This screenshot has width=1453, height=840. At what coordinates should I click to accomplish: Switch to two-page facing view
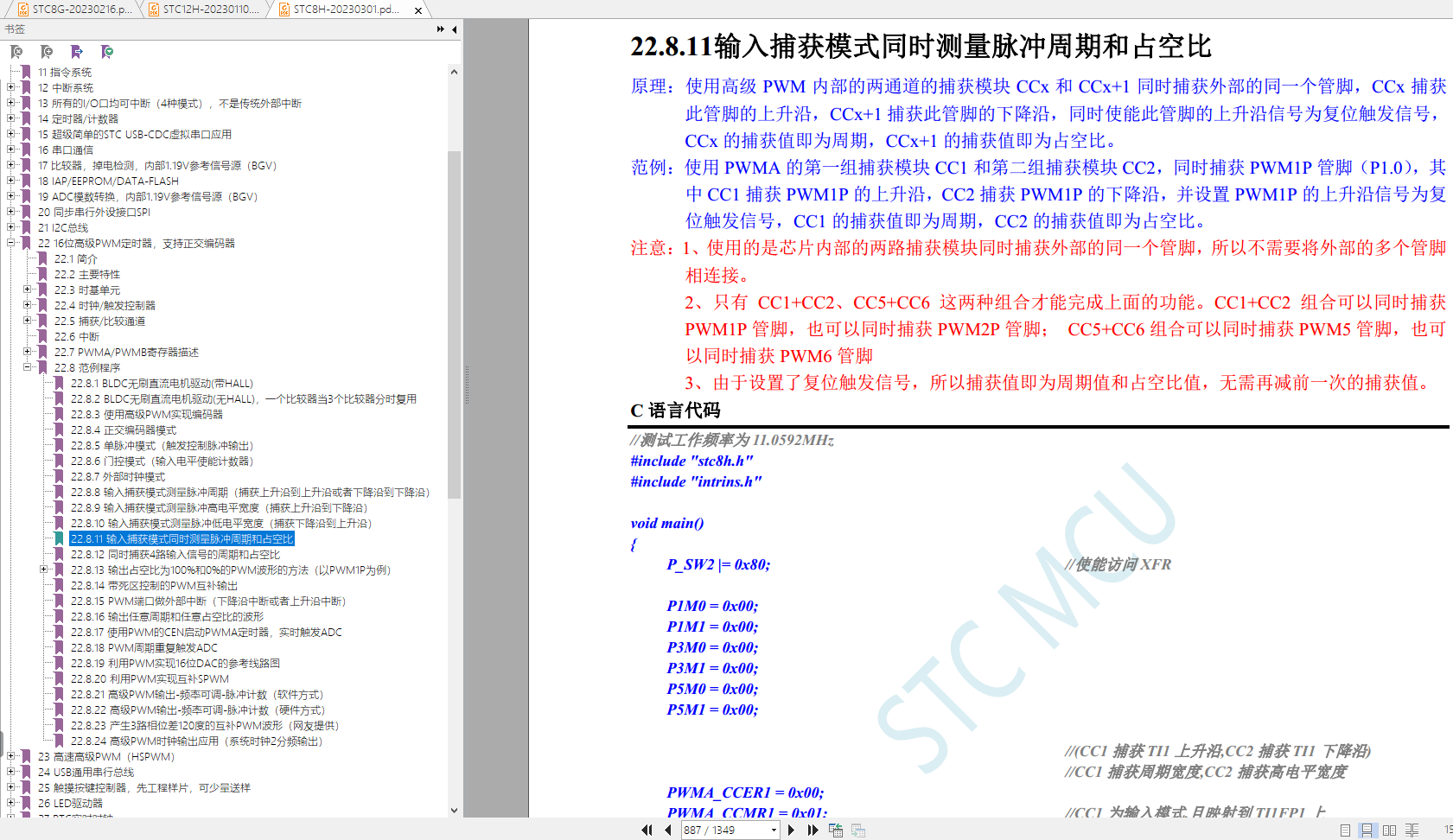(1389, 830)
